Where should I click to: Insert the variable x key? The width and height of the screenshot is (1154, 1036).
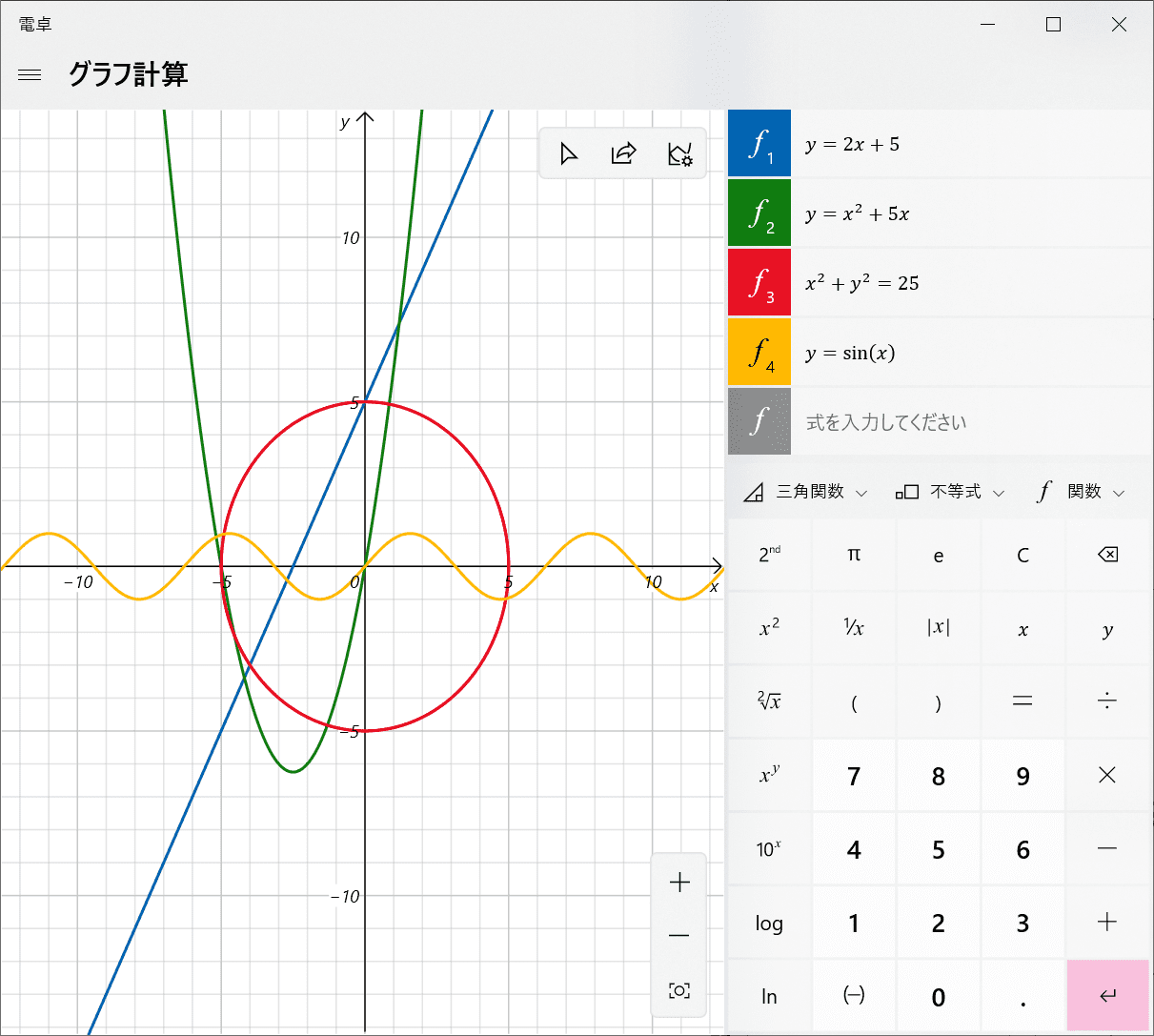point(1022,628)
